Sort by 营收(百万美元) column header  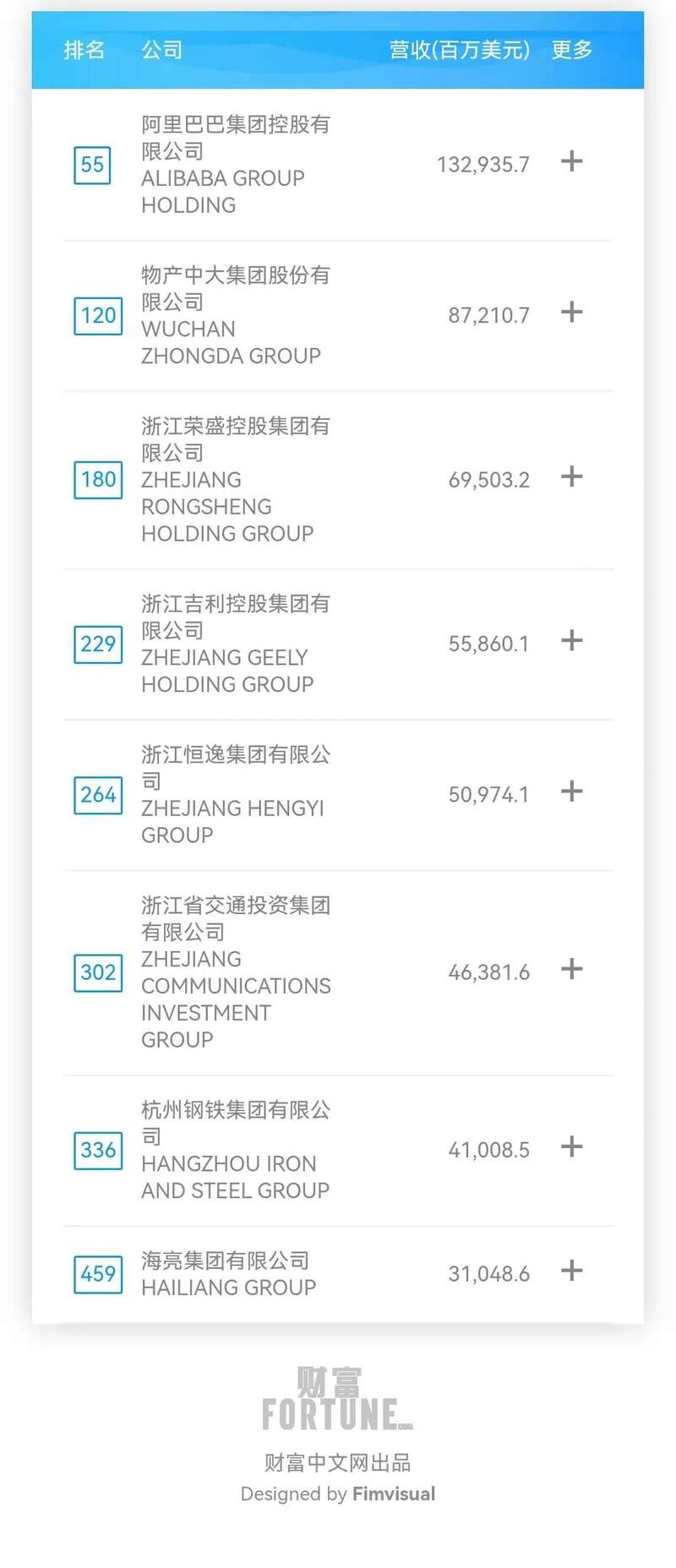[x=460, y=50]
